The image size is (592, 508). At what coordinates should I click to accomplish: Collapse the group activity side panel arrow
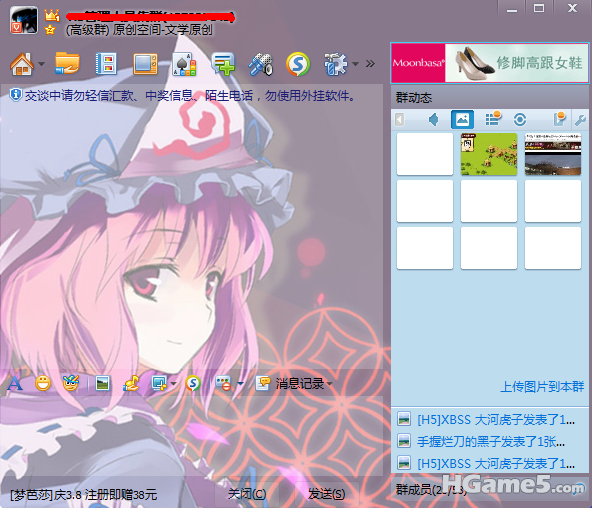(x=400, y=120)
